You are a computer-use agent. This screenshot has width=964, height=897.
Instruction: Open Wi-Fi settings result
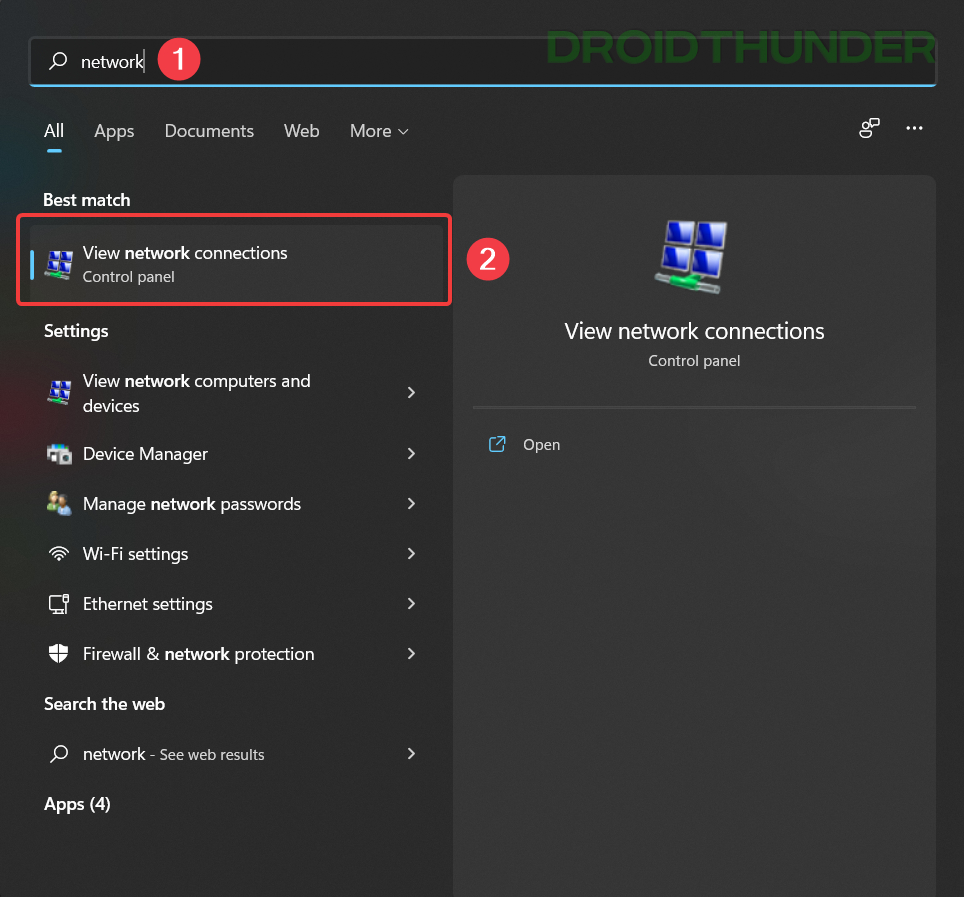237,554
